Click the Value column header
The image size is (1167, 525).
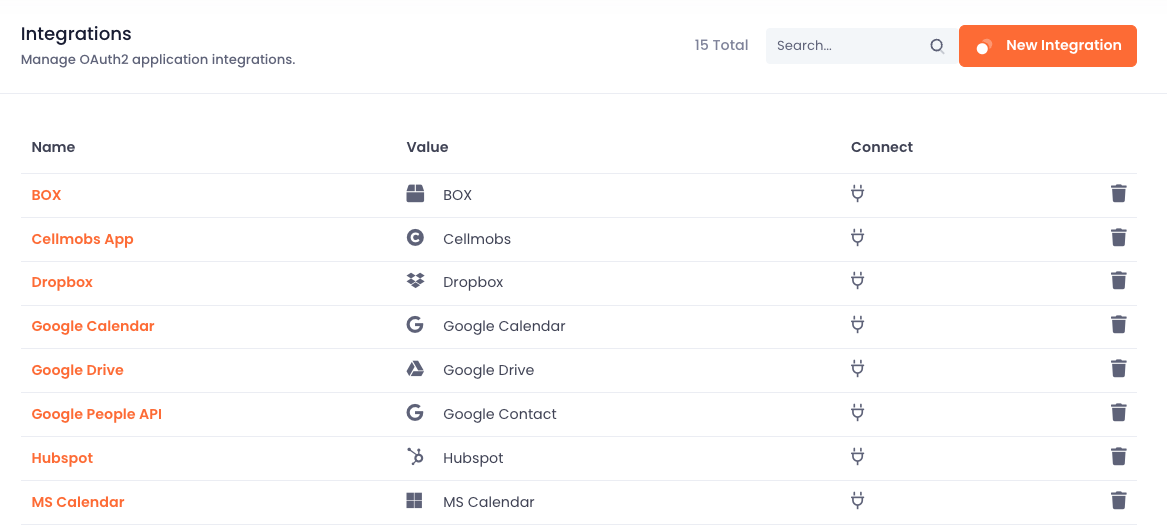click(427, 147)
